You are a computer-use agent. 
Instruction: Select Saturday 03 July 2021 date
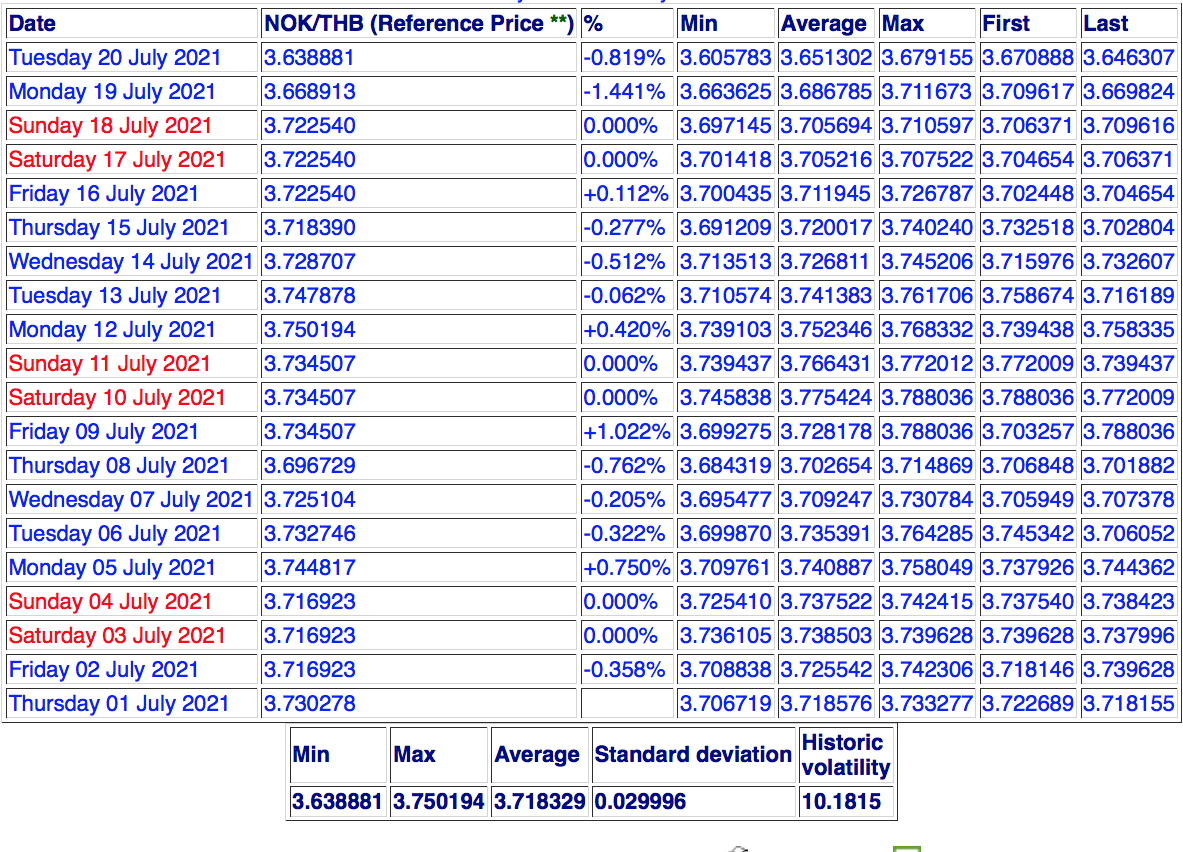[x=117, y=636]
